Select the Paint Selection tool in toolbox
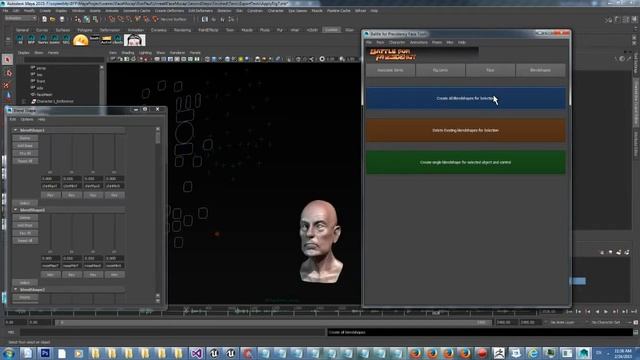 (7, 85)
